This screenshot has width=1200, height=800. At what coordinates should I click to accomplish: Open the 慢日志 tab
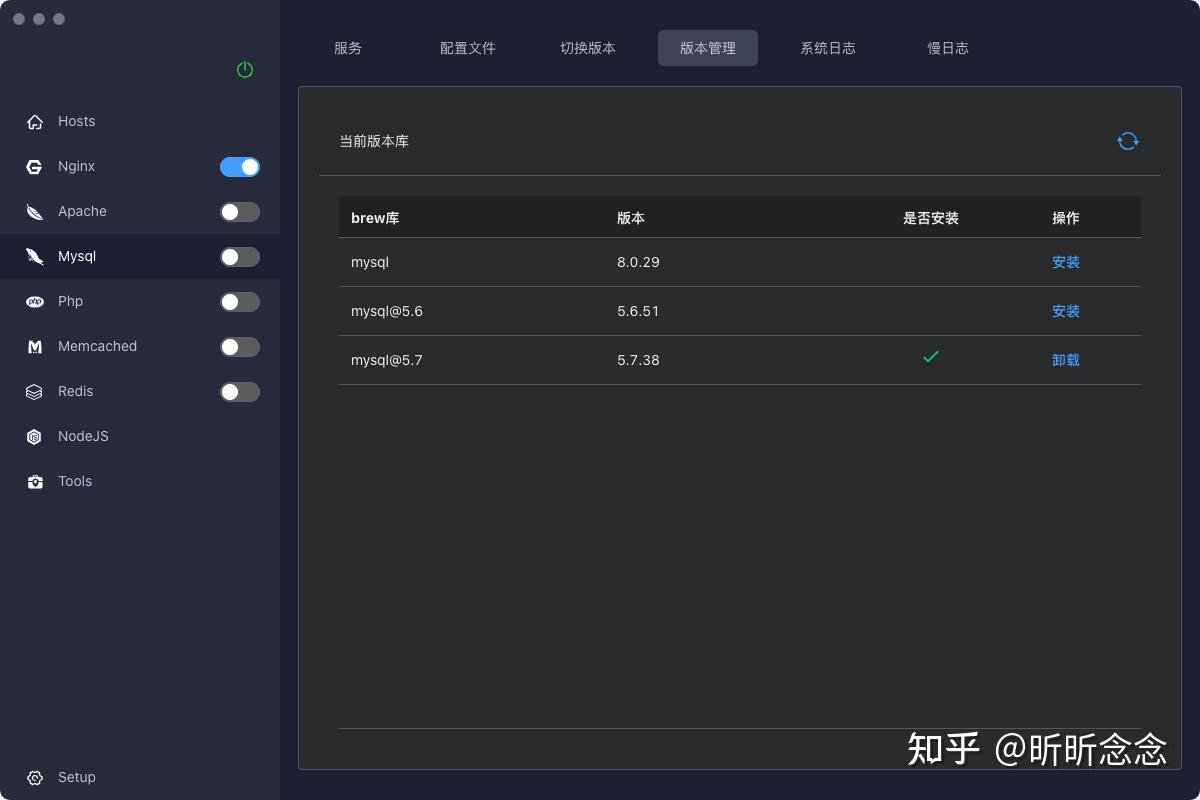pos(948,47)
